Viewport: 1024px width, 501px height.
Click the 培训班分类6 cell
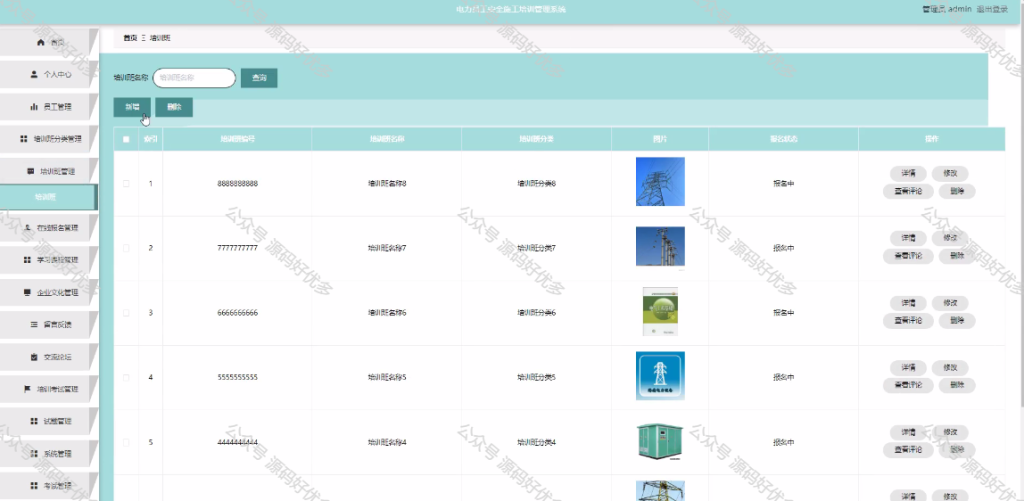[x=536, y=313]
